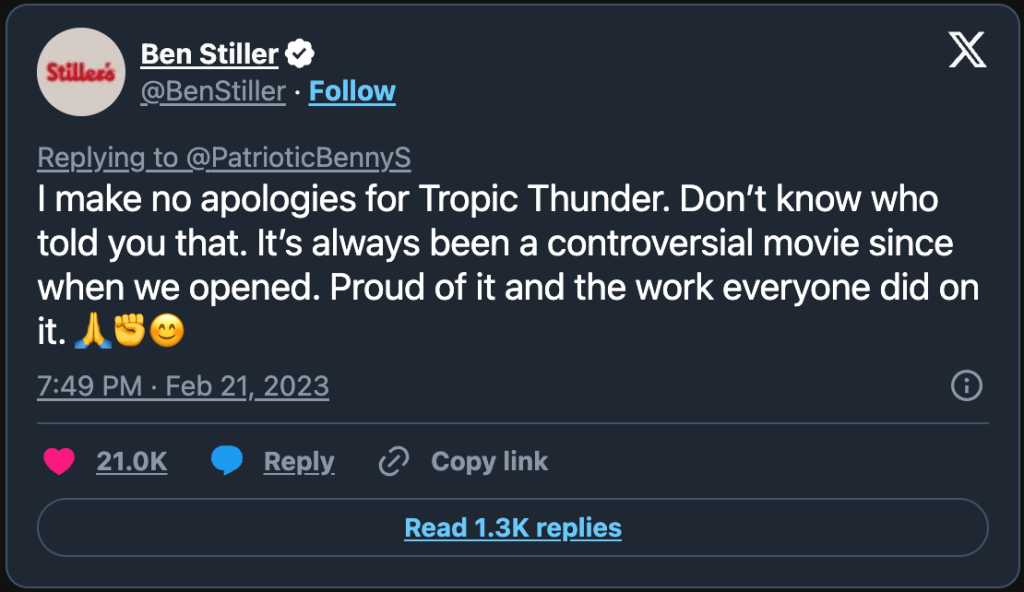The width and height of the screenshot is (1024, 592).
Task: Click the red heart like icon
Action: [61, 461]
